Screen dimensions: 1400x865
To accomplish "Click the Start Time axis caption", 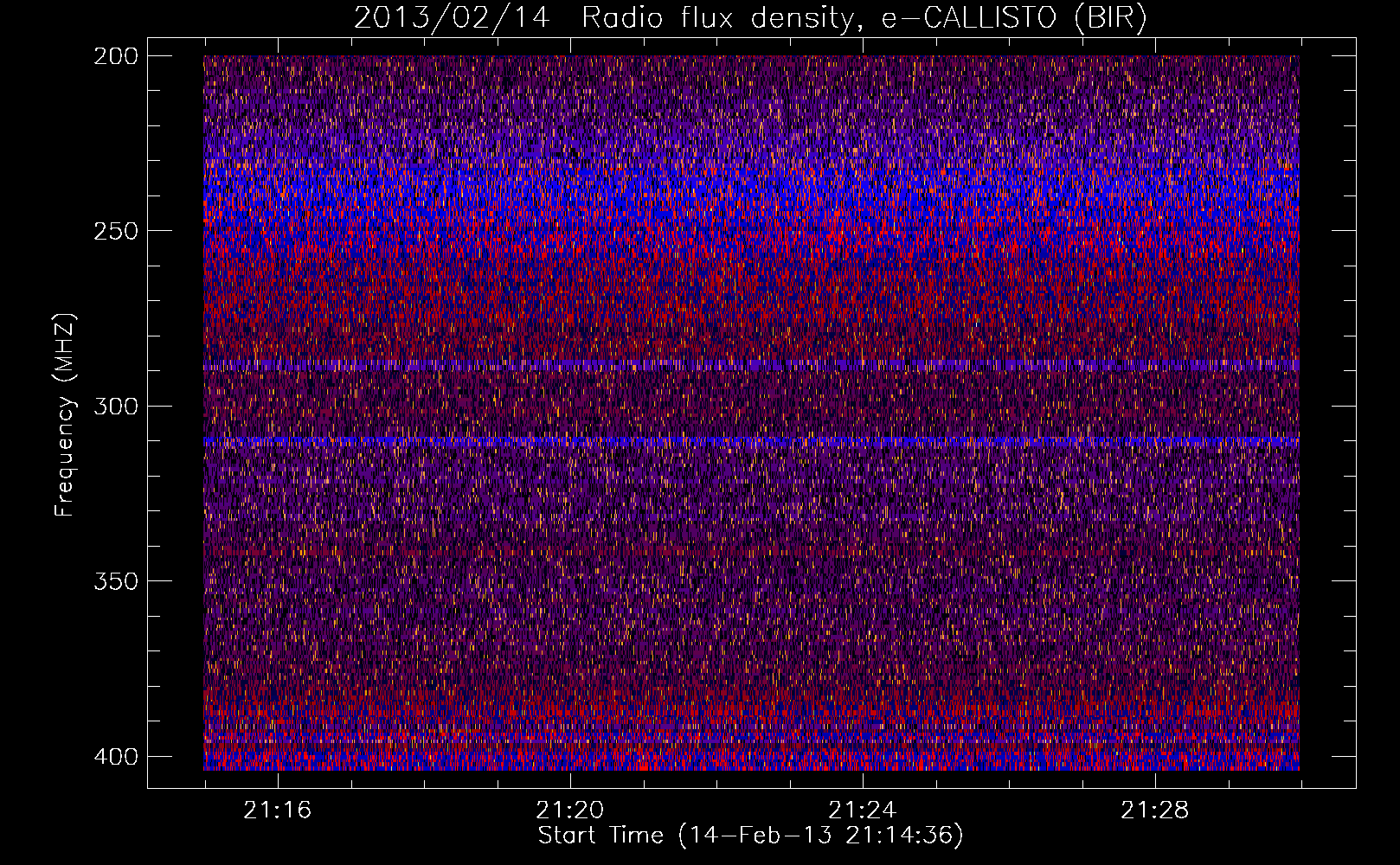I will (x=750, y=836).
